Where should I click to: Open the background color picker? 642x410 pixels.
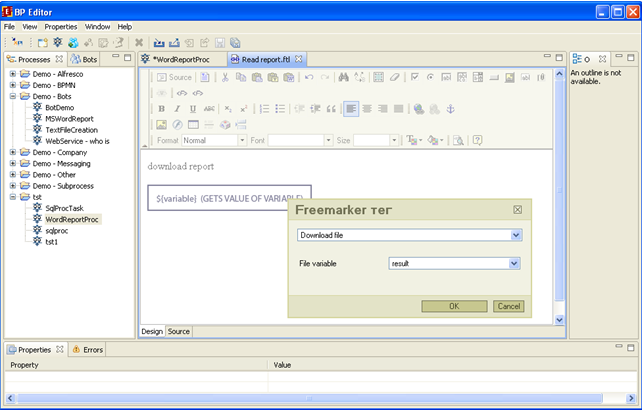[435, 140]
